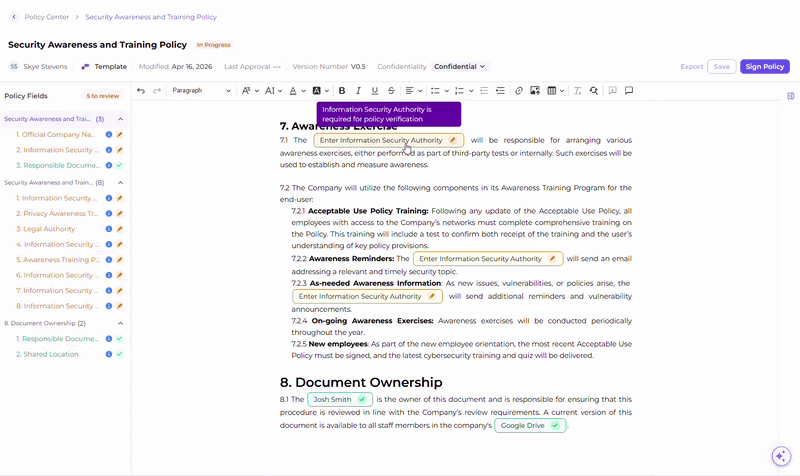Select 3. Legal Authority field
Screen dimensions: 800x476
click(x=45, y=229)
